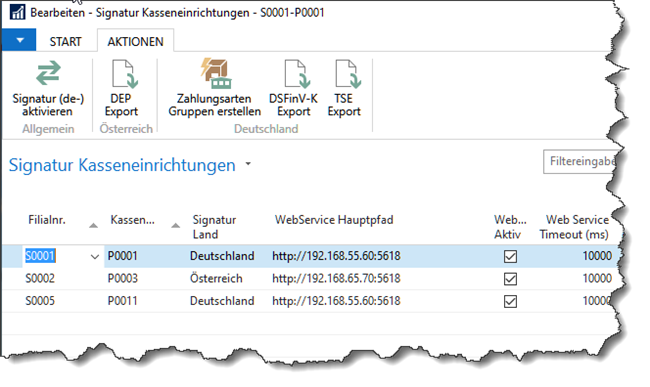Image resolution: width=650 pixels, height=387 pixels.
Task: Toggle Web Aktiv checkbox for S0005
Action: (x=510, y=301)
